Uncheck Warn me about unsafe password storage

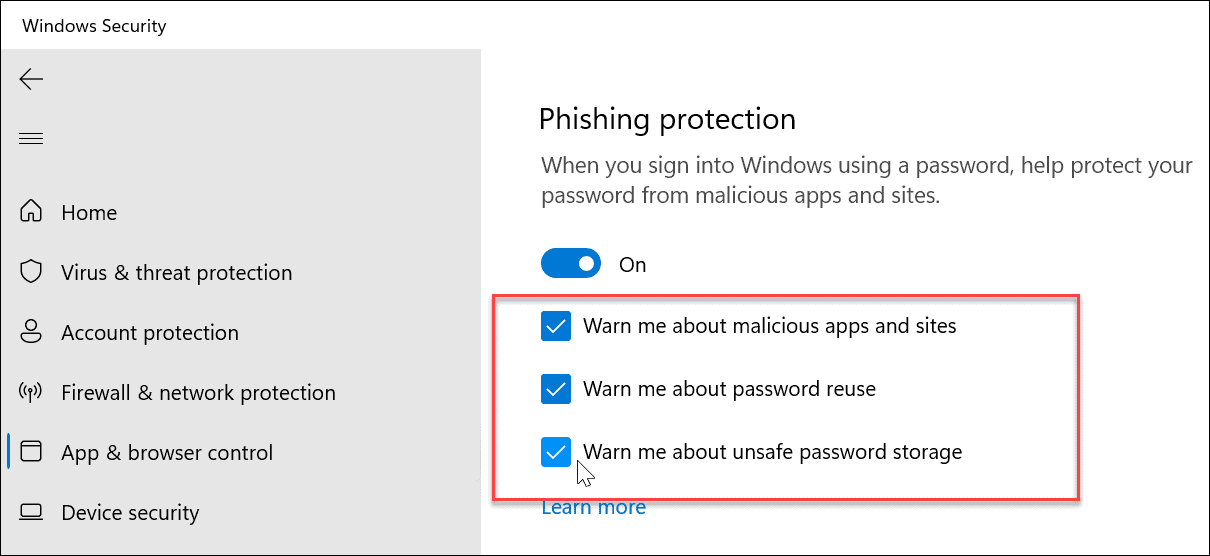point(555,452)
